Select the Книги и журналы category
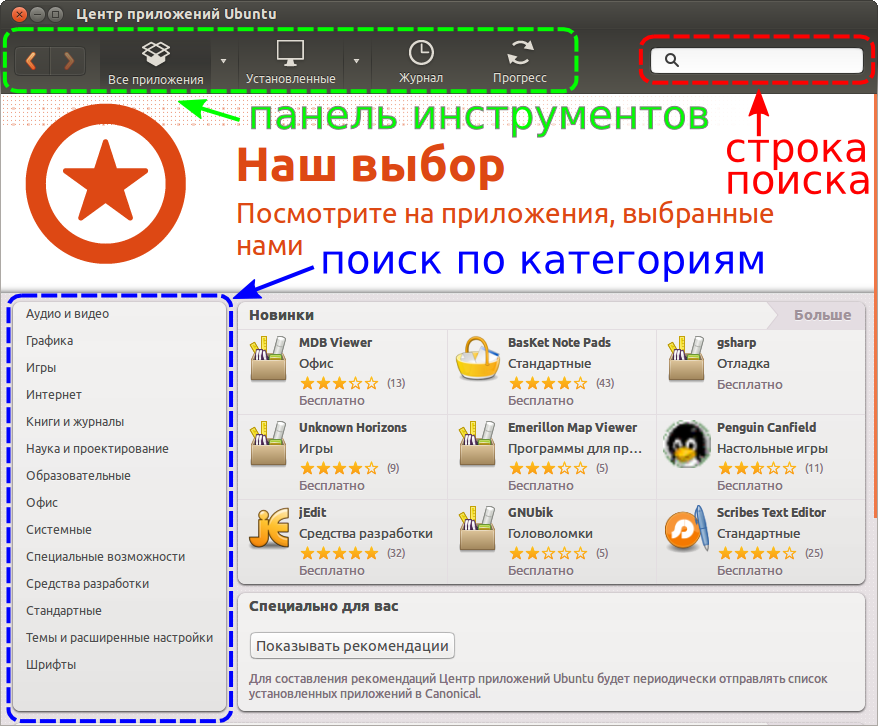The height and width of the screenshot is (726, 878). [75, 421]
